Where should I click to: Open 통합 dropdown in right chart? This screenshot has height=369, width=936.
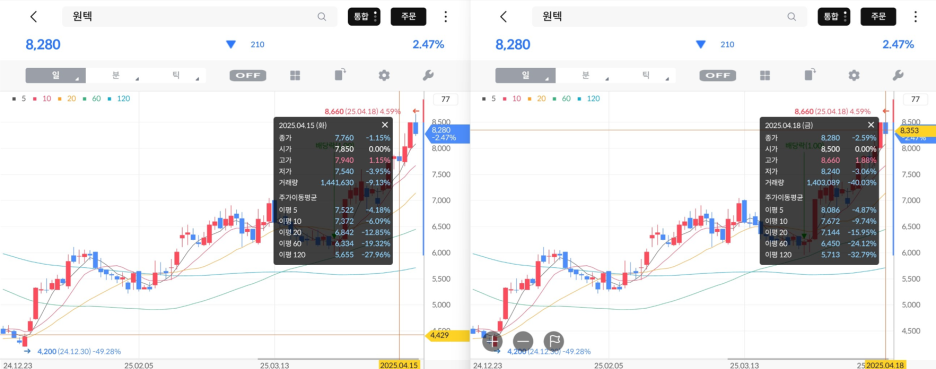point(834,17)
